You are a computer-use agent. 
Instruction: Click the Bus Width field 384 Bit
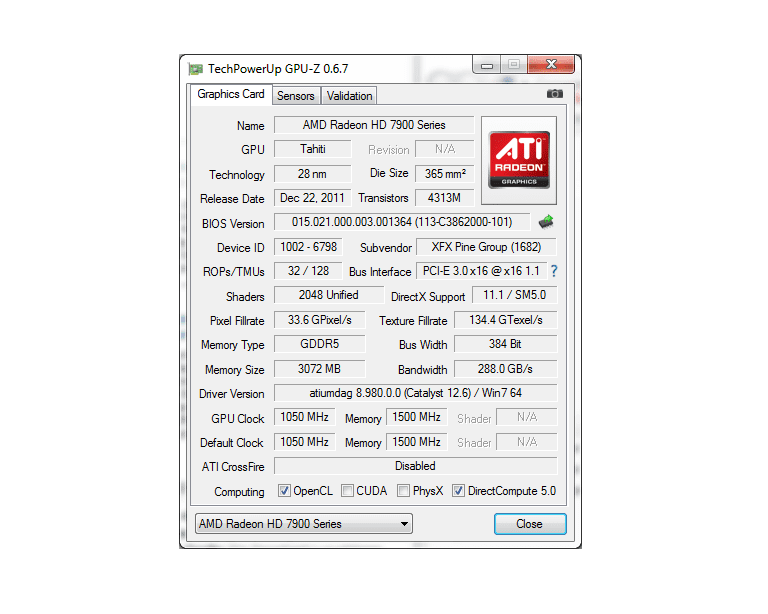[x=506, y=344]
